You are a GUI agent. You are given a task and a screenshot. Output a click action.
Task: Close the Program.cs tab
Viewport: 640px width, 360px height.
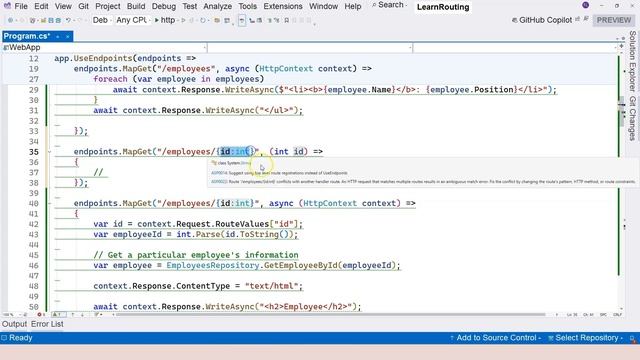point(68,37)
